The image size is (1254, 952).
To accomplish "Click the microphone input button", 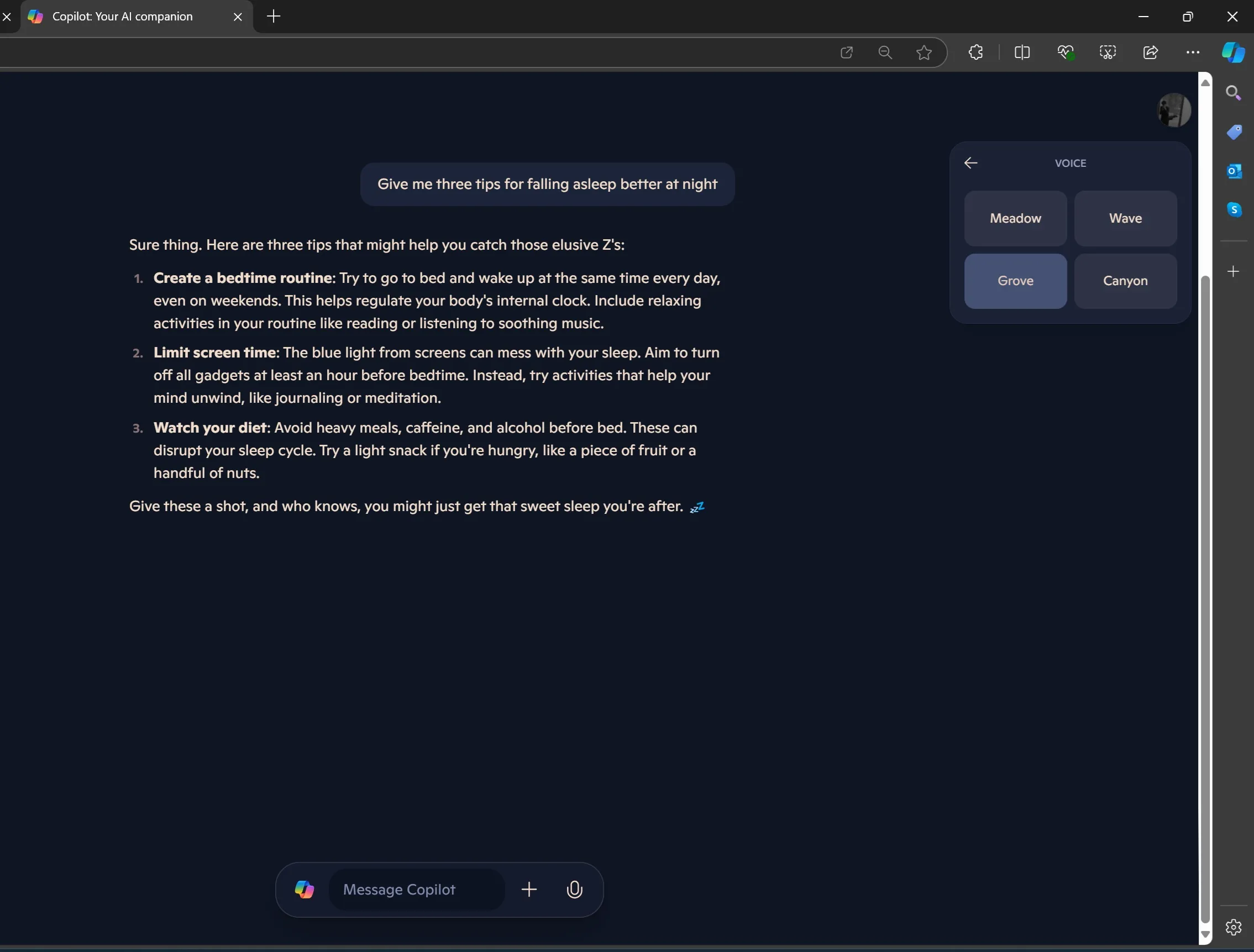I will coord(575,889).
